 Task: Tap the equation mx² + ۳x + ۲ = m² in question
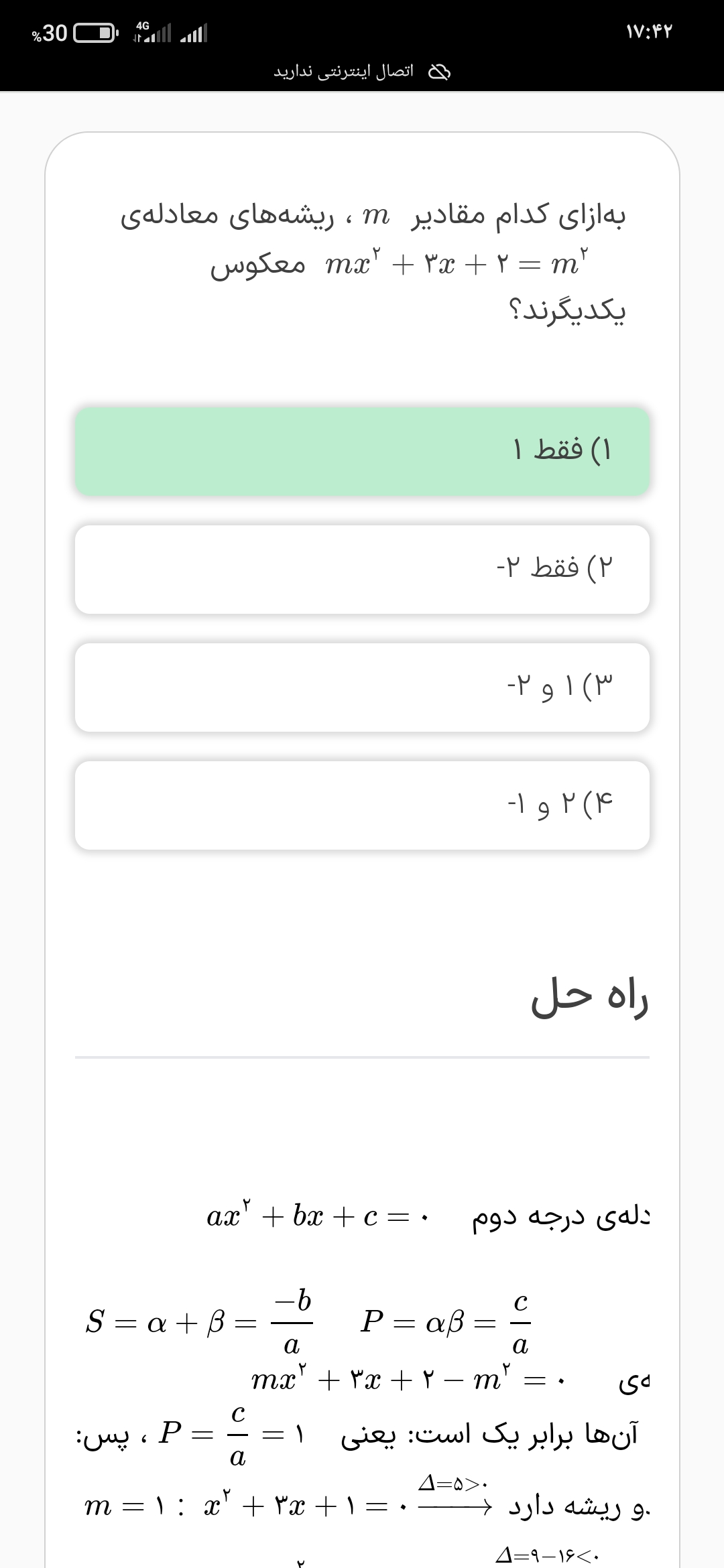tap(456, 264)
